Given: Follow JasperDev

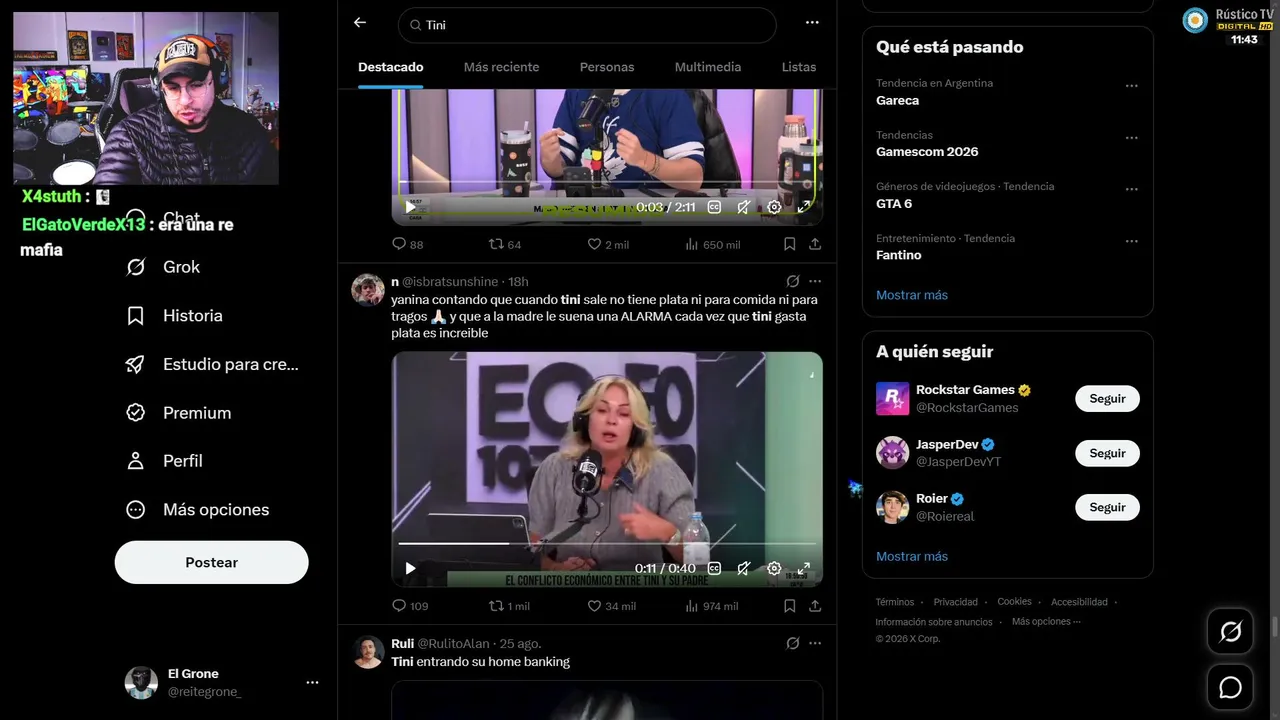Looking at the screenshot, I should (x=1107, y=453).
